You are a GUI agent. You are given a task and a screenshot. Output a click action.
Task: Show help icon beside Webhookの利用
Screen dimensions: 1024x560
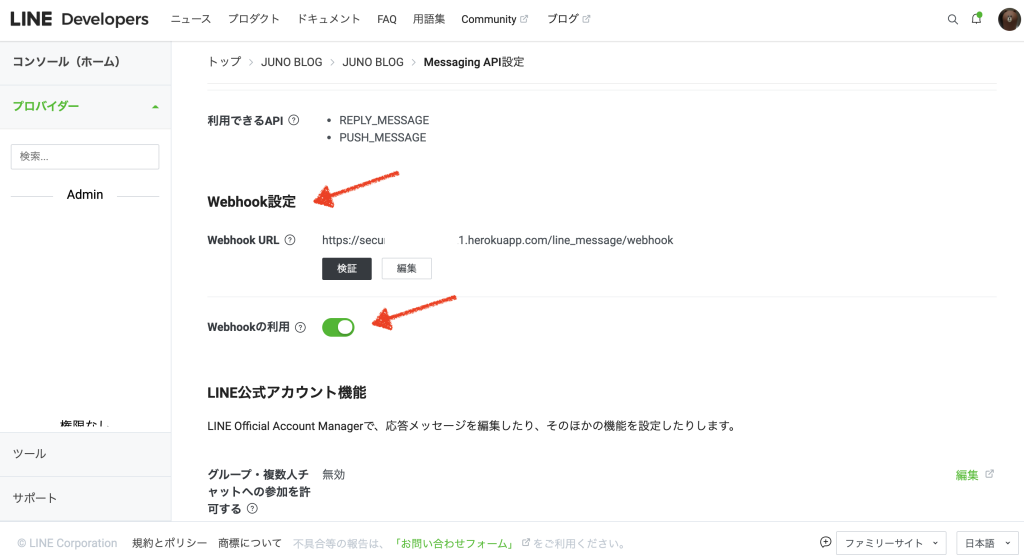coord(300,328)
